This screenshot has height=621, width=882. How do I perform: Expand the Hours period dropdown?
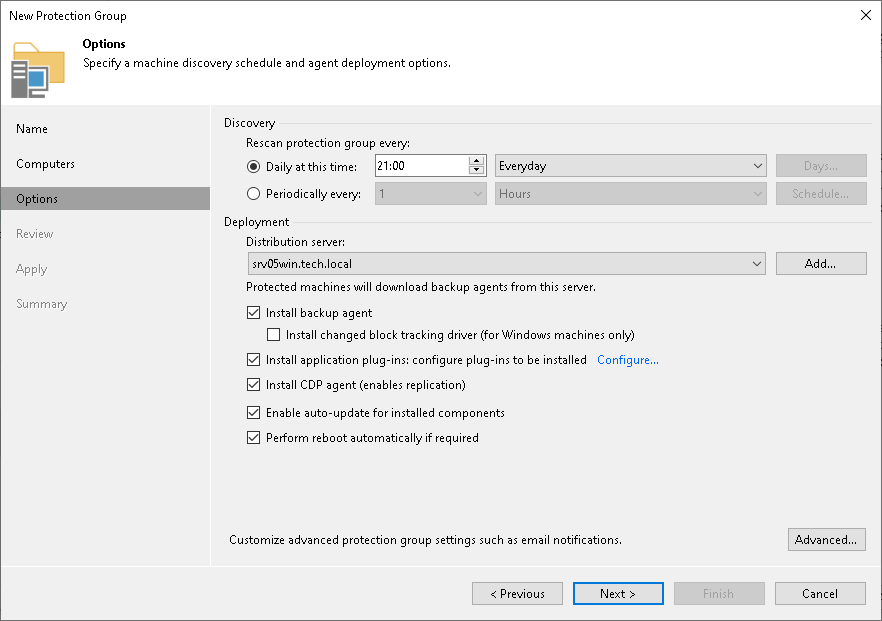[758, 193]
